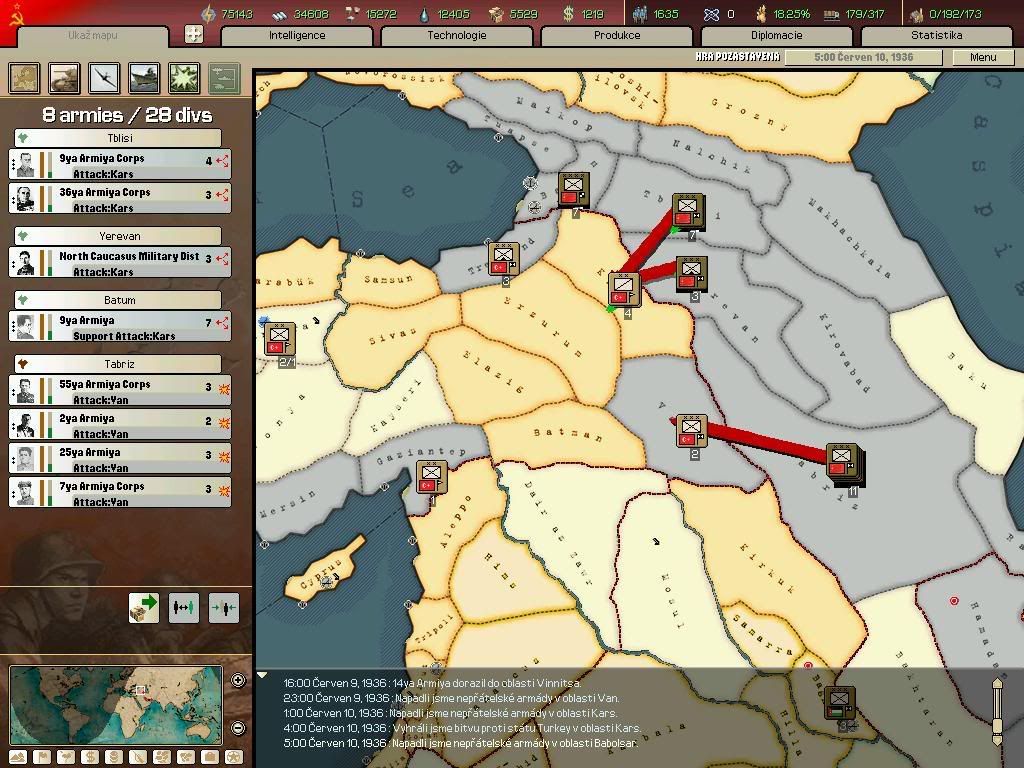Select the 36ya Armiya Corps unit row
Screen dimensions: 1024x768
tap(120, 199)
